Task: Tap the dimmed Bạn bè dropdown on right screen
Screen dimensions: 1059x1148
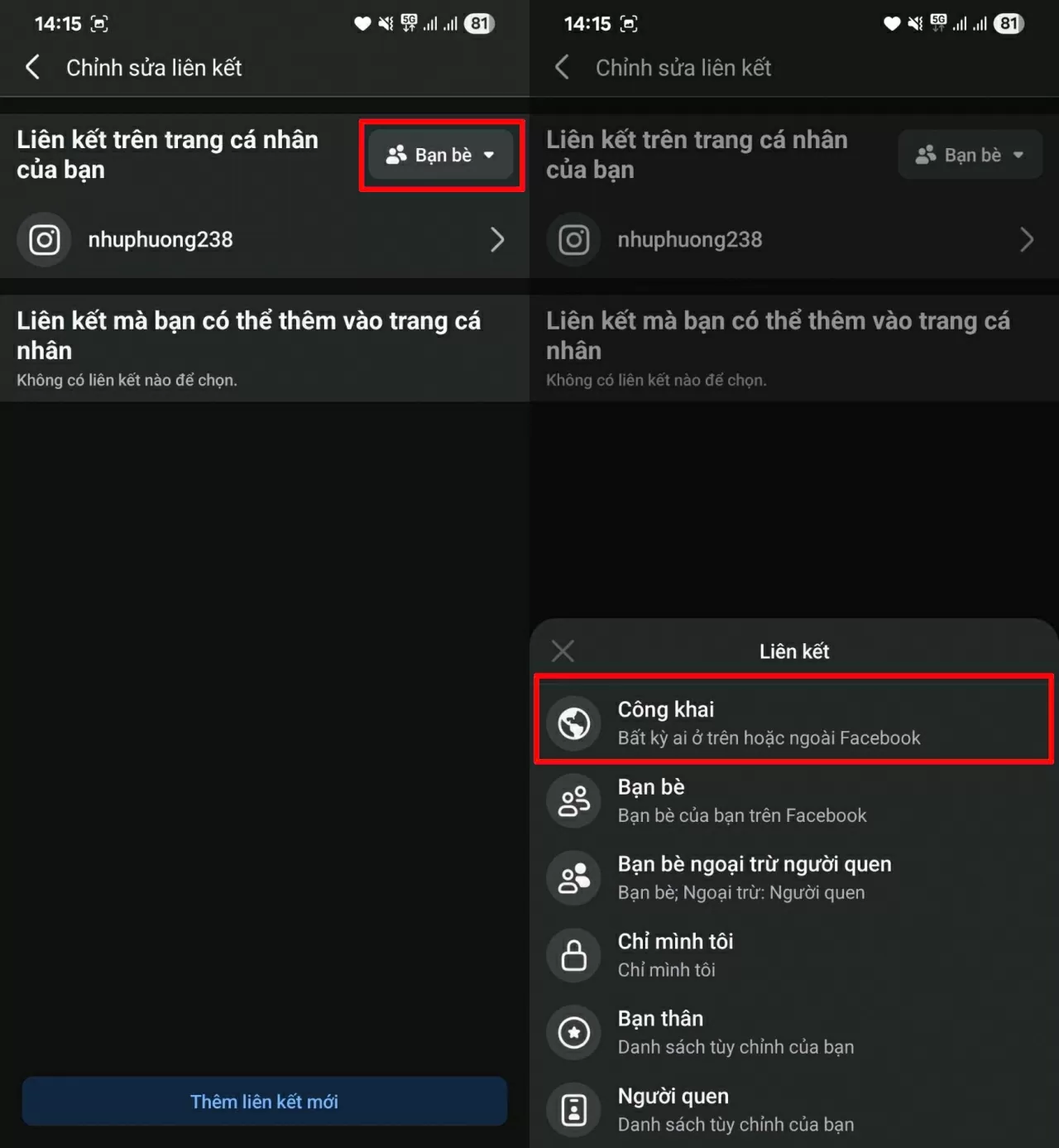Action: coord(970,155)
